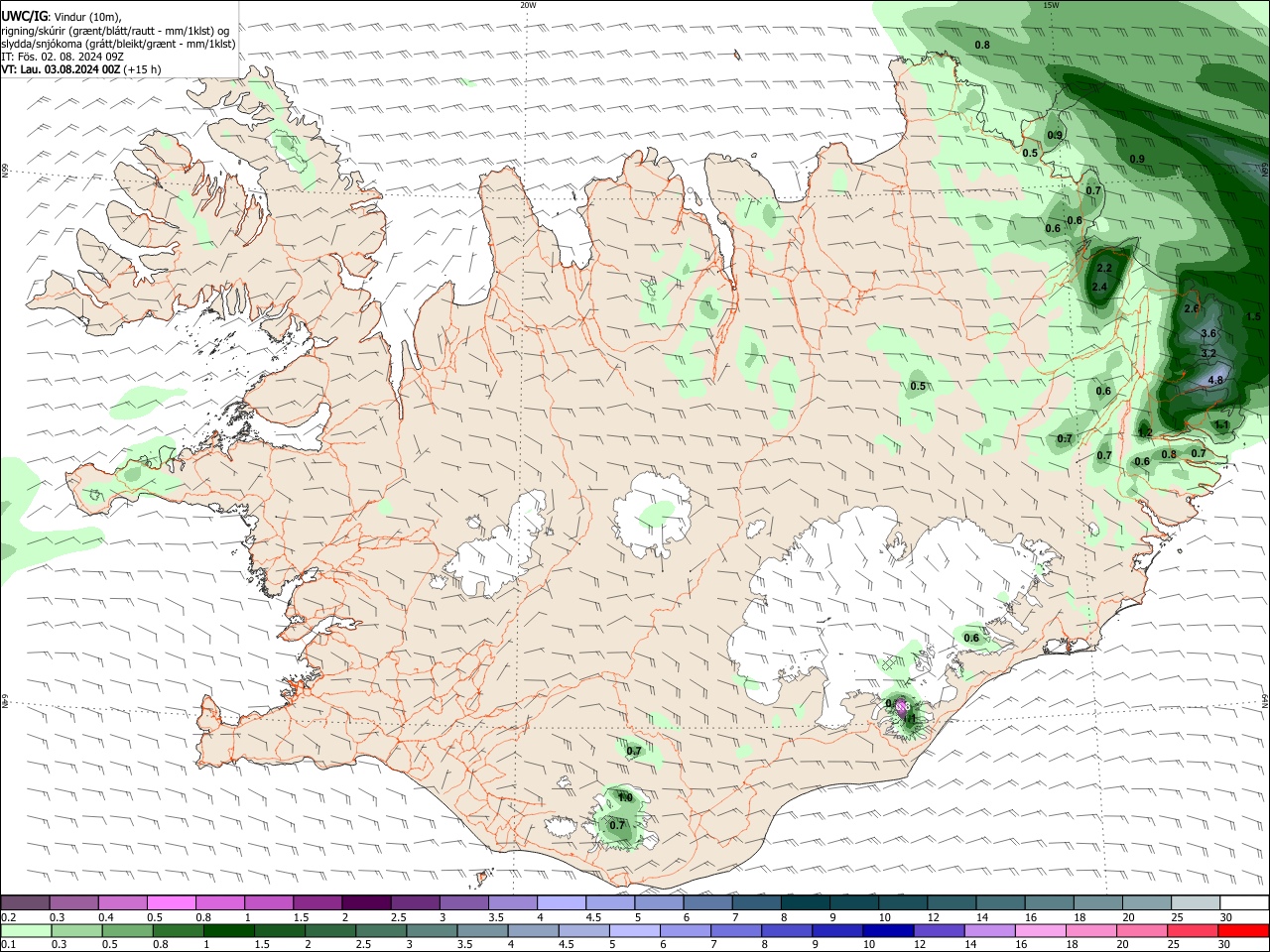
Task: Pick the darkest green 1 mm rain swatch
Action: 229,930
